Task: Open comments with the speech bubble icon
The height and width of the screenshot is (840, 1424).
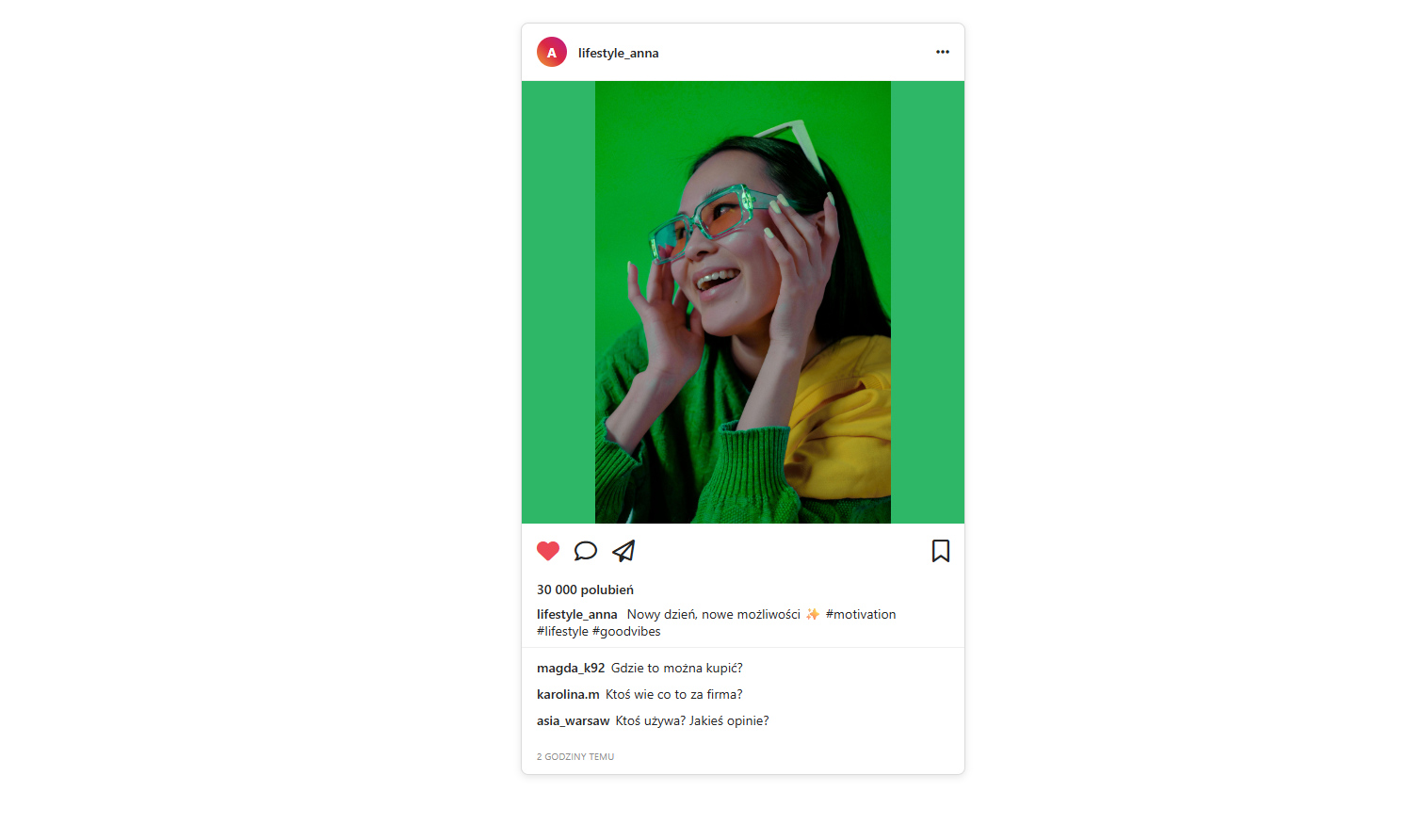Action: tap(586, 551)
